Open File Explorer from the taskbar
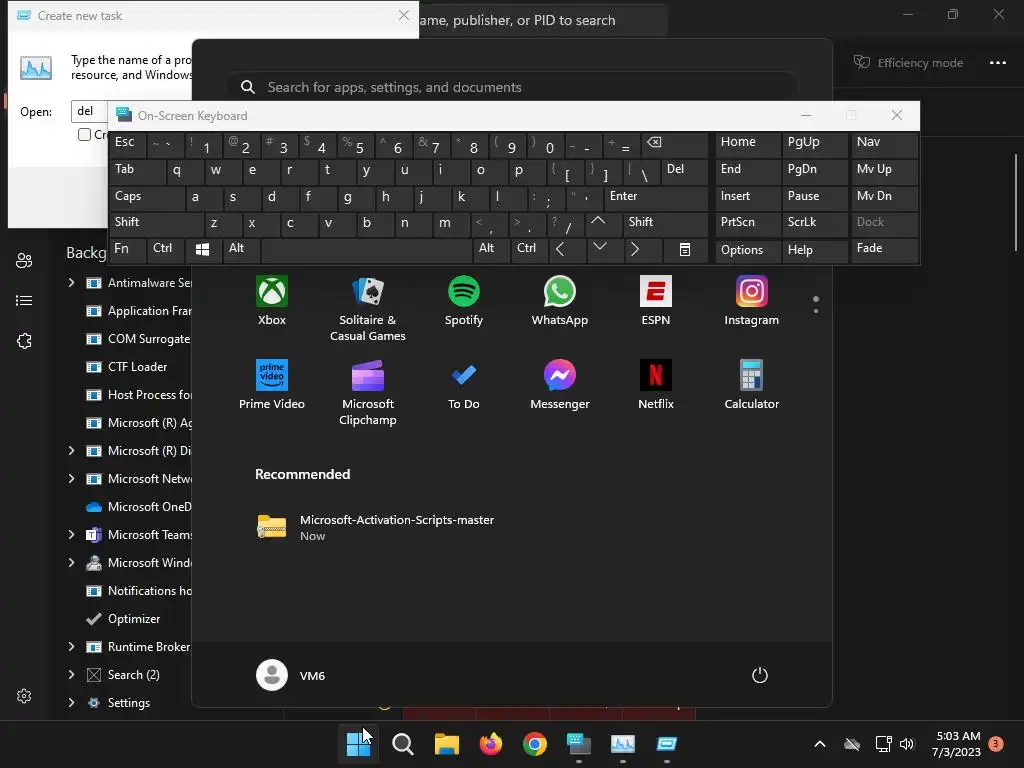 (447, 744)
